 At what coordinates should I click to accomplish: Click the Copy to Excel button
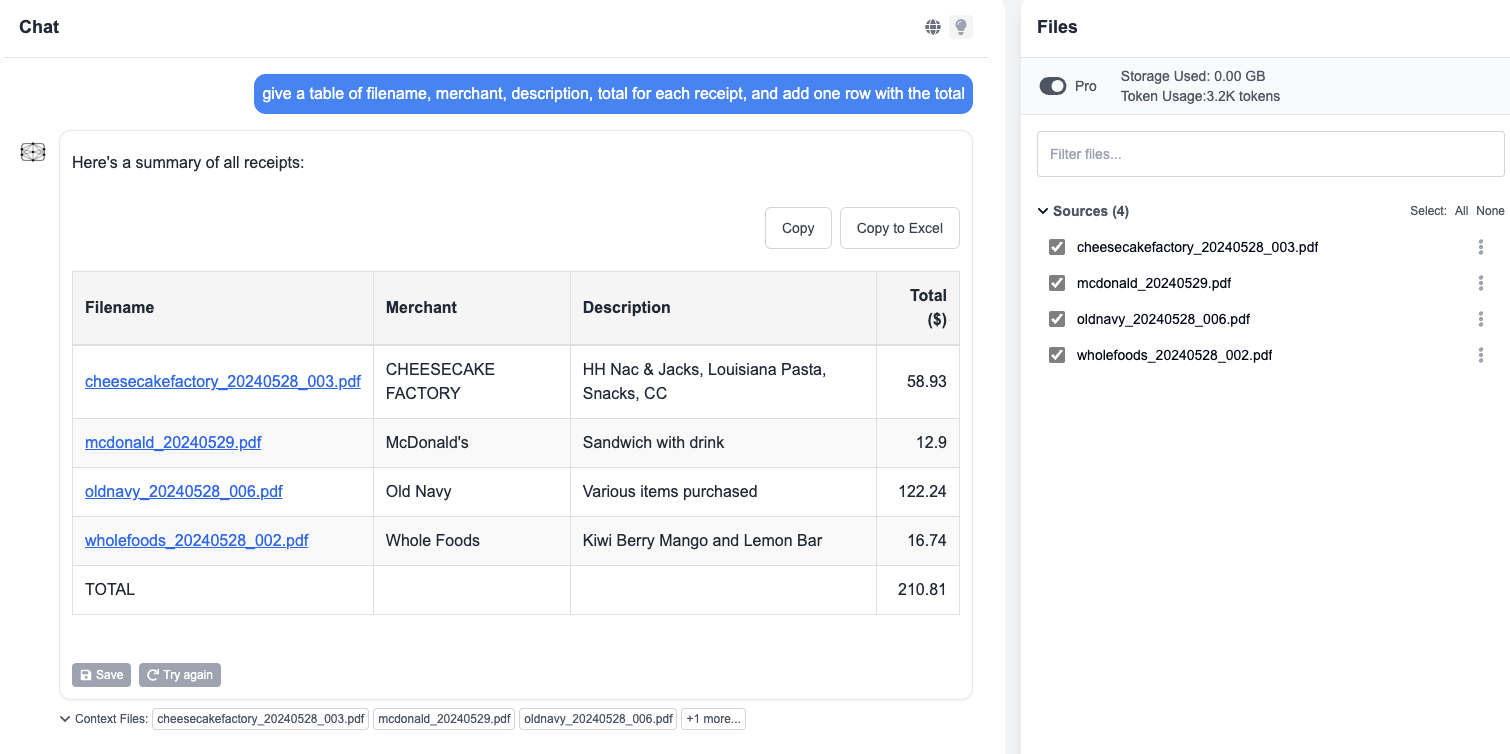(900, 228)
